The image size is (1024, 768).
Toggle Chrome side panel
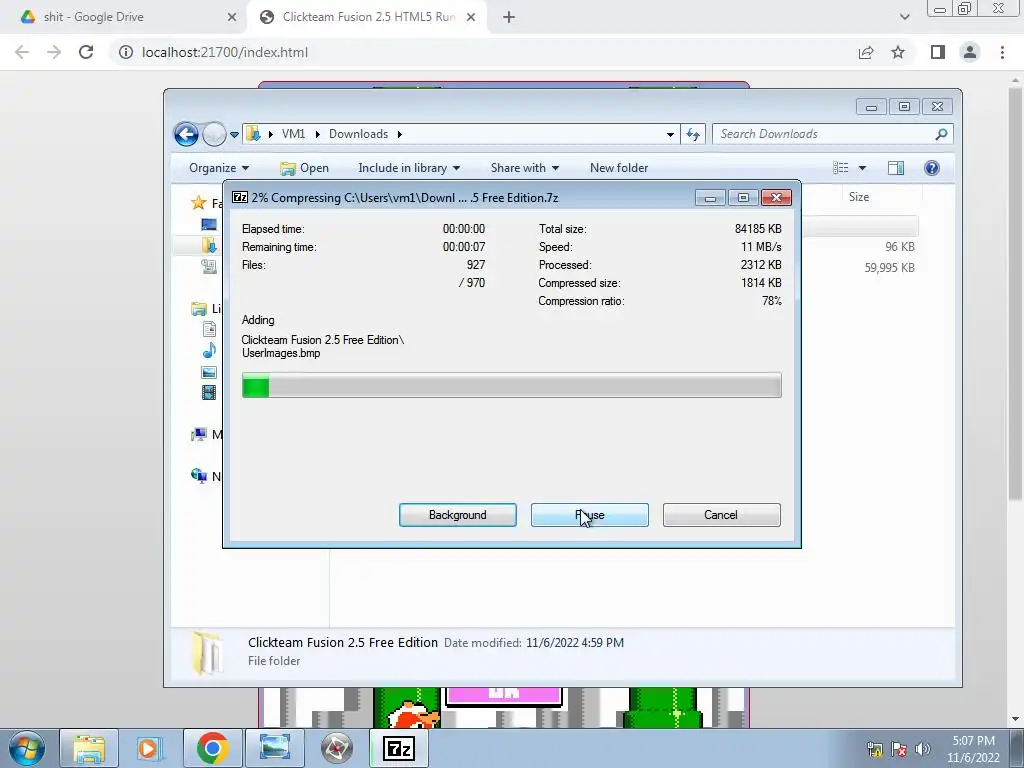pos(938,52)
